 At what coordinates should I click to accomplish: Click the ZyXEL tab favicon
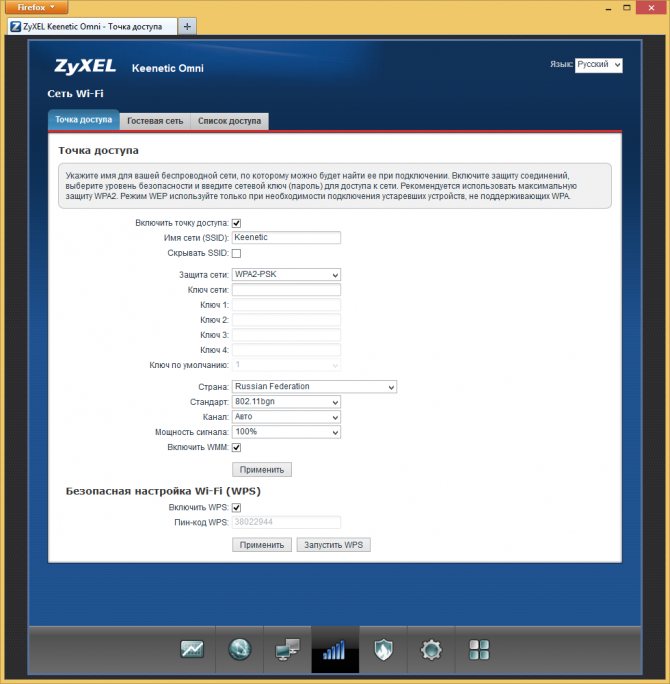(x=16, y=27)
